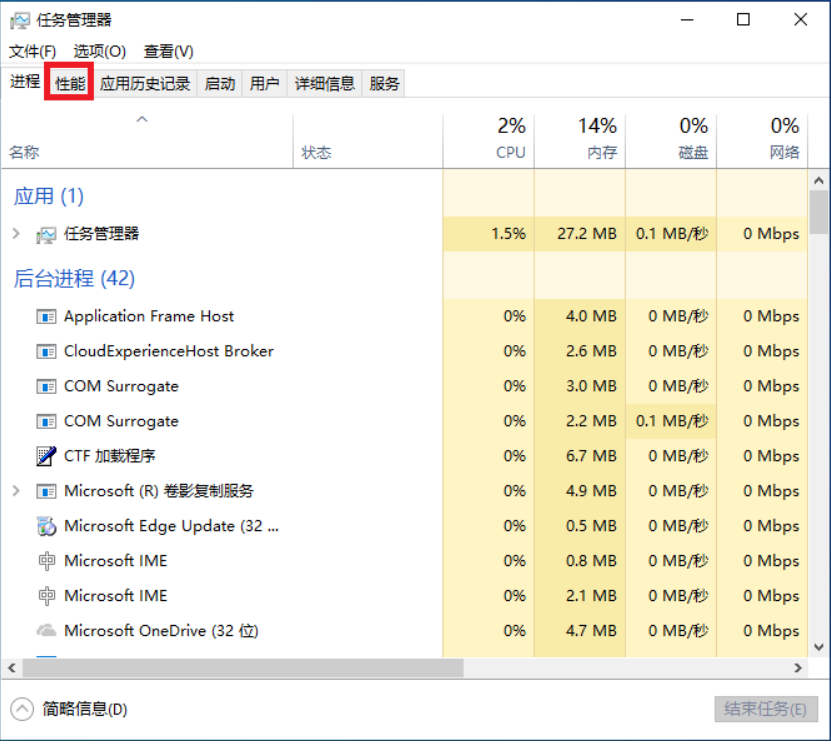Click the Microsoft OneDrive cloud icon
This screenshot has height=744, width=831.
(46, 631)
